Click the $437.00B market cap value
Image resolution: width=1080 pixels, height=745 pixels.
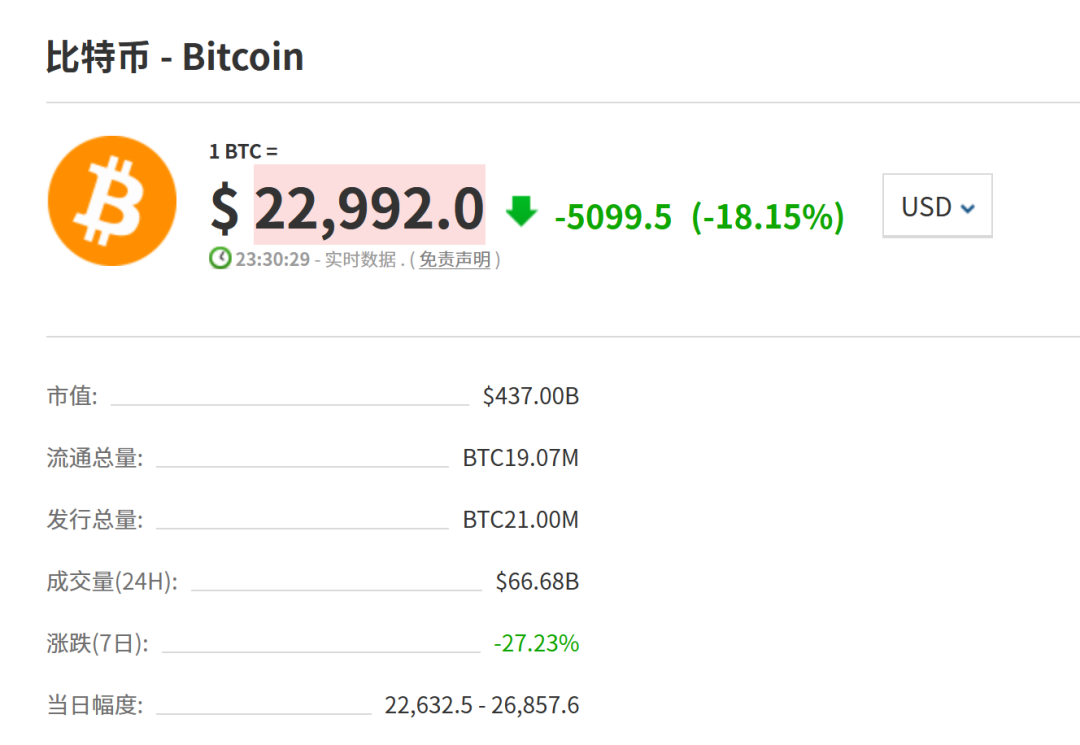pyautogui.click(x=531, y=396)
